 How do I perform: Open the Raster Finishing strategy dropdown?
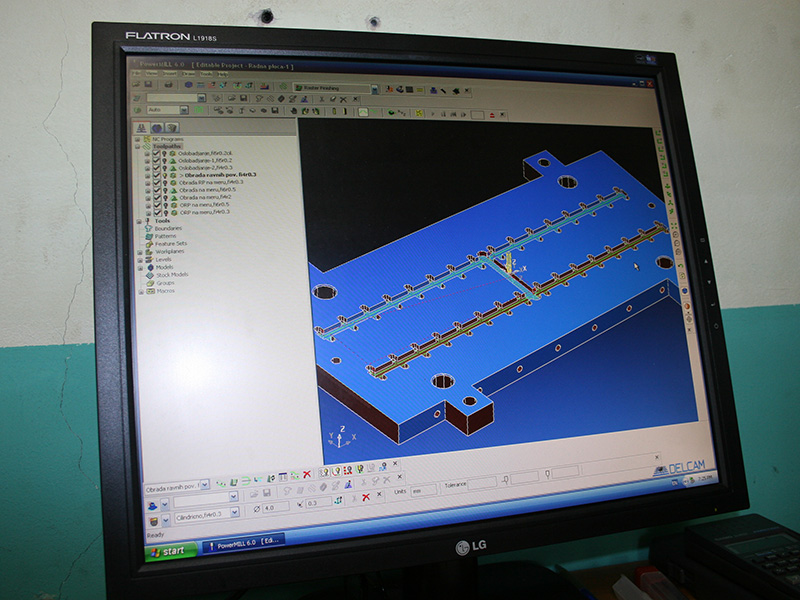pos(374,88)
